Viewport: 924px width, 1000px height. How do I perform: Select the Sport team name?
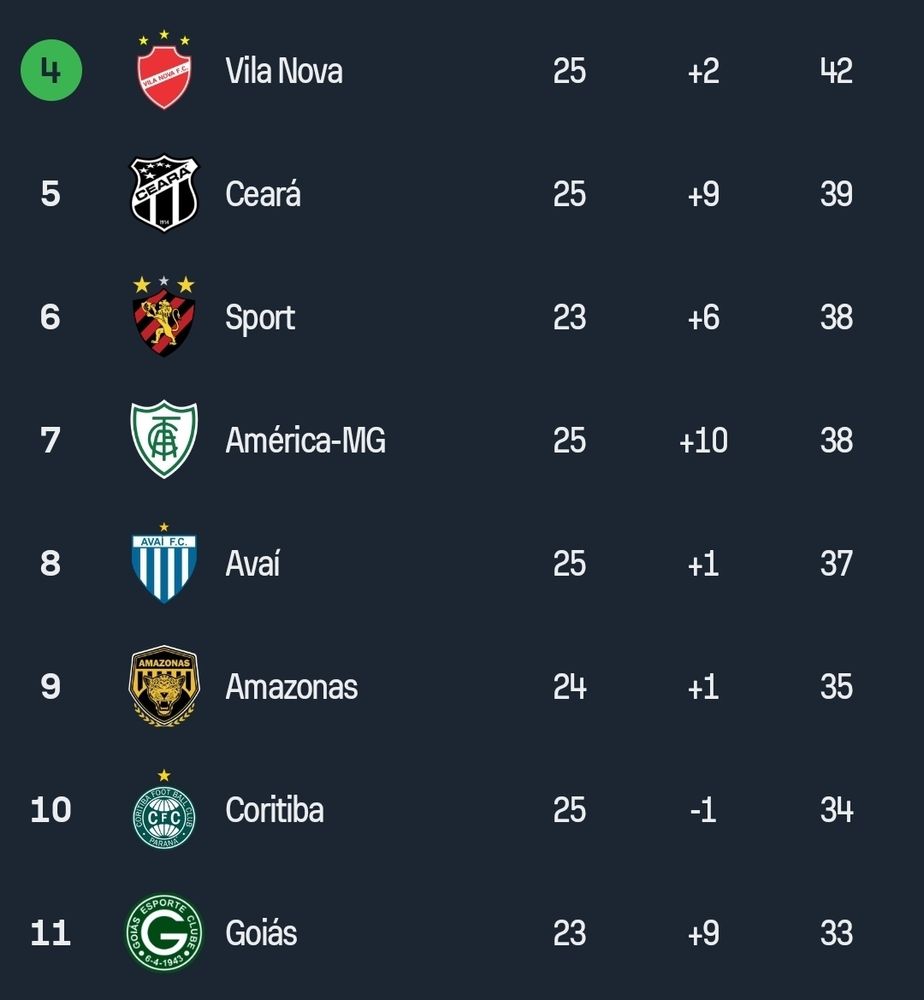(260, 318)
